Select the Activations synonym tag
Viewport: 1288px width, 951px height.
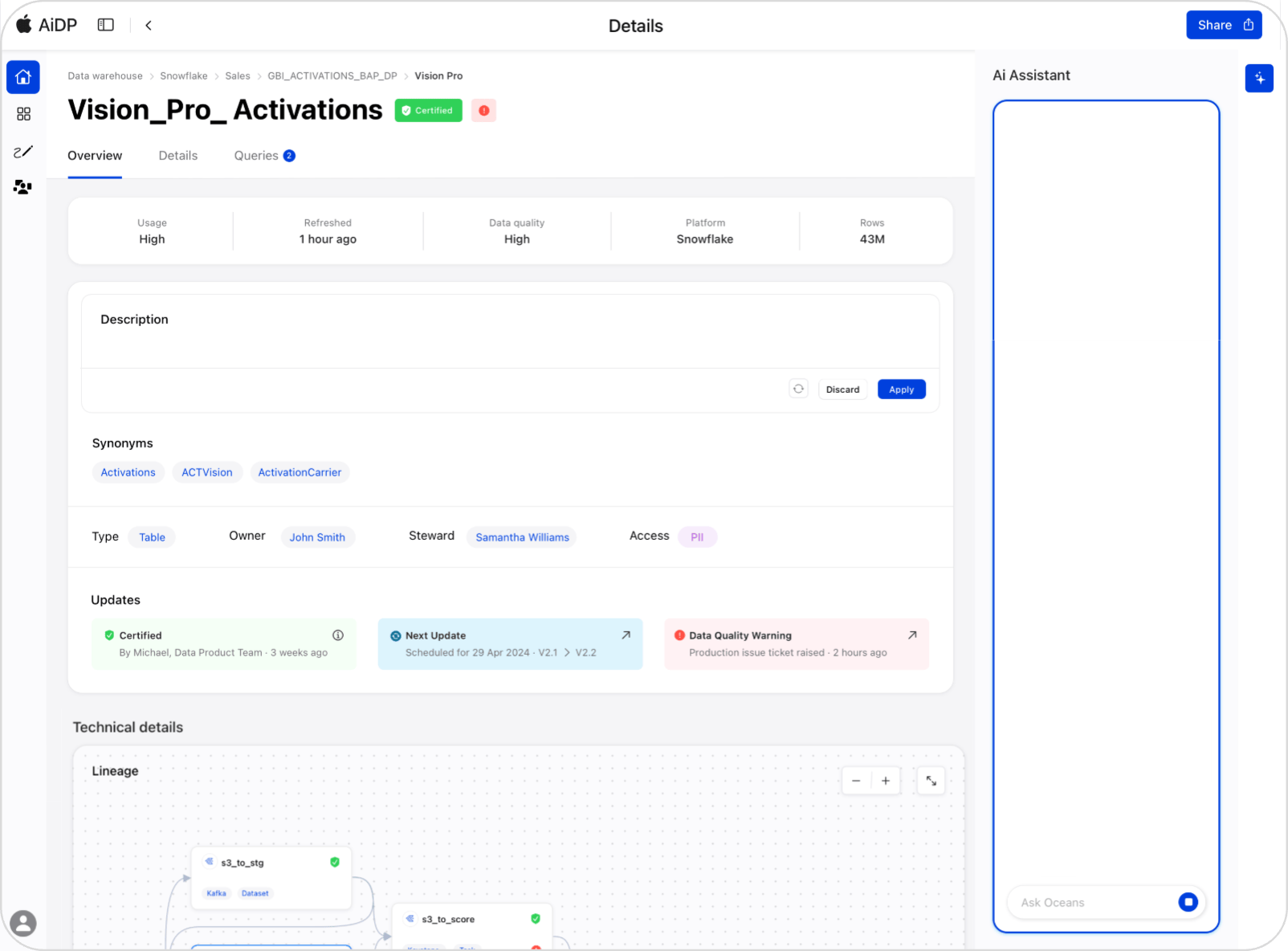[x=128, y=472]
